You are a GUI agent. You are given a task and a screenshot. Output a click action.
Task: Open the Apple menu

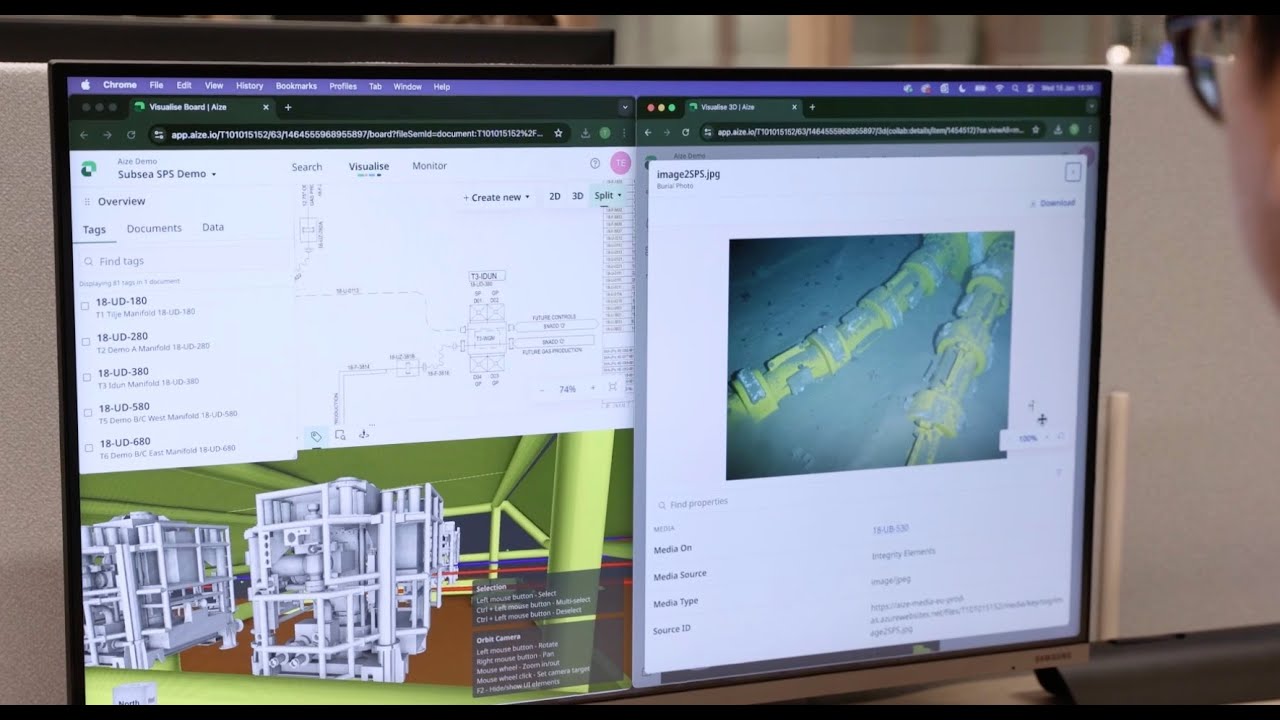click(x=85, y=85)
